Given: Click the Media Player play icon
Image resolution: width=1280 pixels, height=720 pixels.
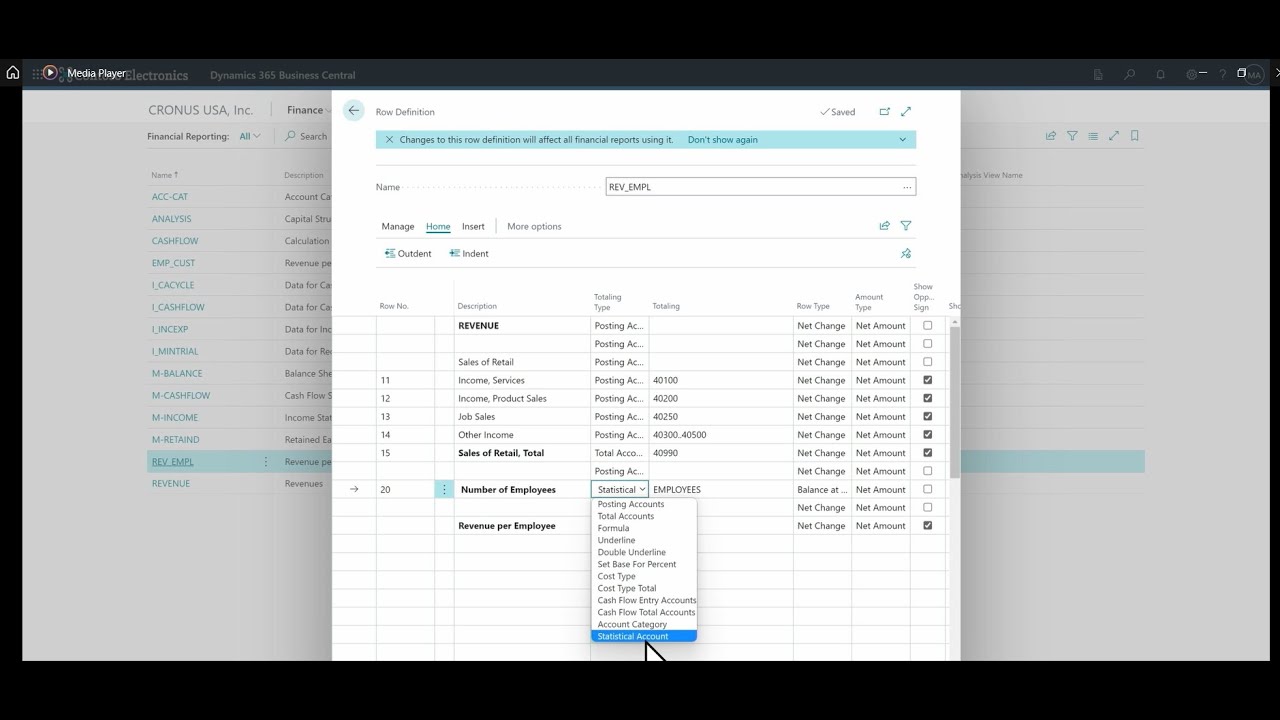Looking at the screenshot, I should [50, 73].
